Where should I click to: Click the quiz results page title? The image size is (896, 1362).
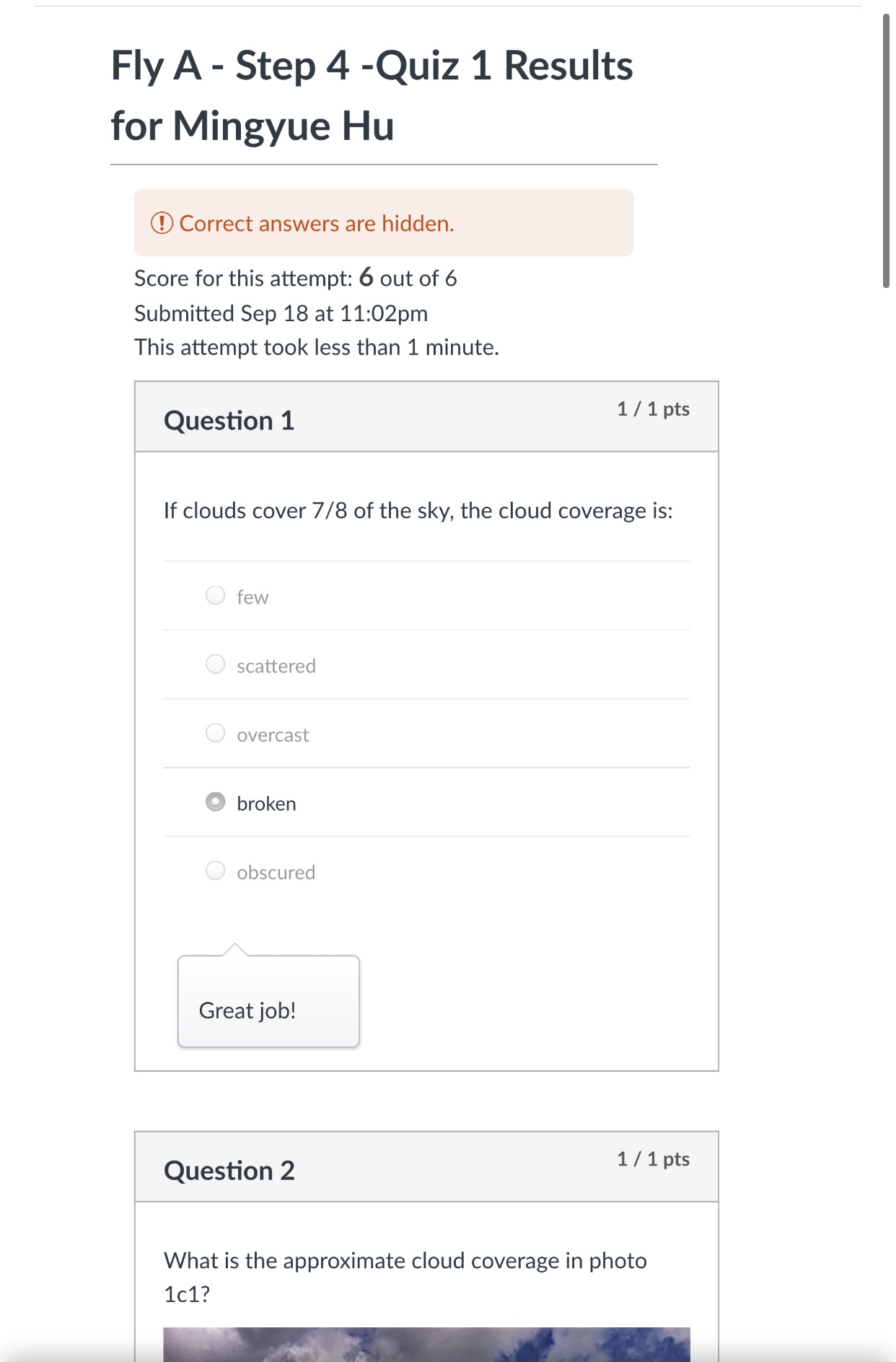pos(372,95)
